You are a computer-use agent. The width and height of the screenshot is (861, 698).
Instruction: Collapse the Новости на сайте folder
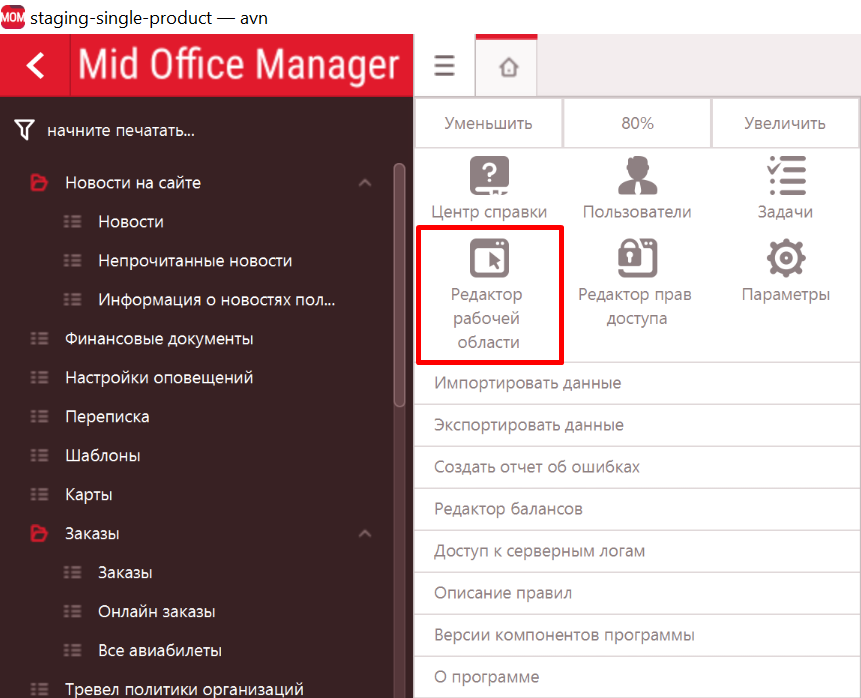coord(365,183)
